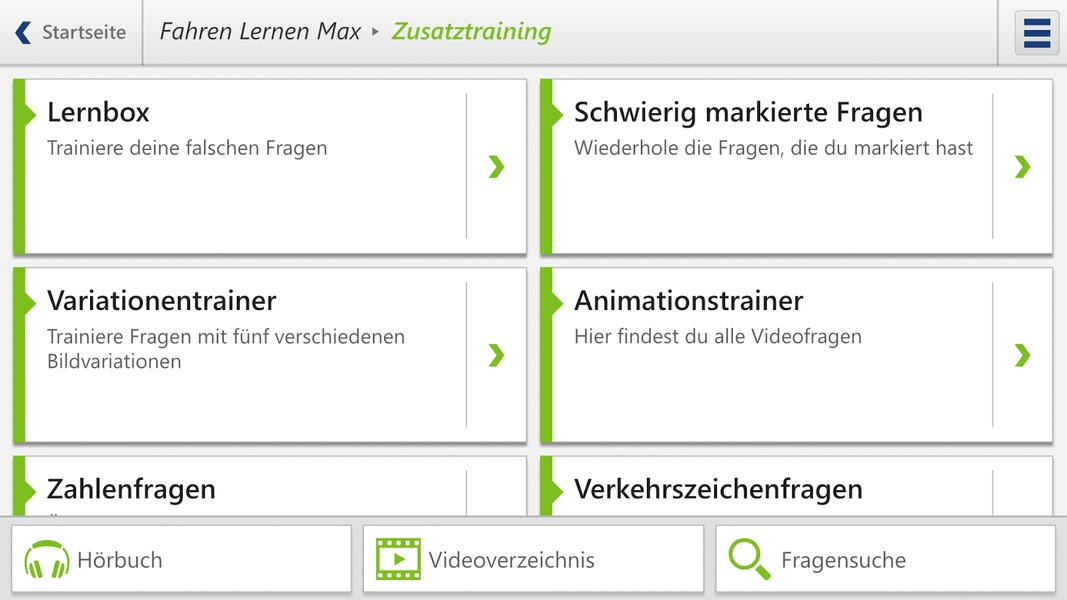This screenshot has width=1067, height=600.
Task: Click the film strip Videoverzeichnis icon
Action: 398,559
